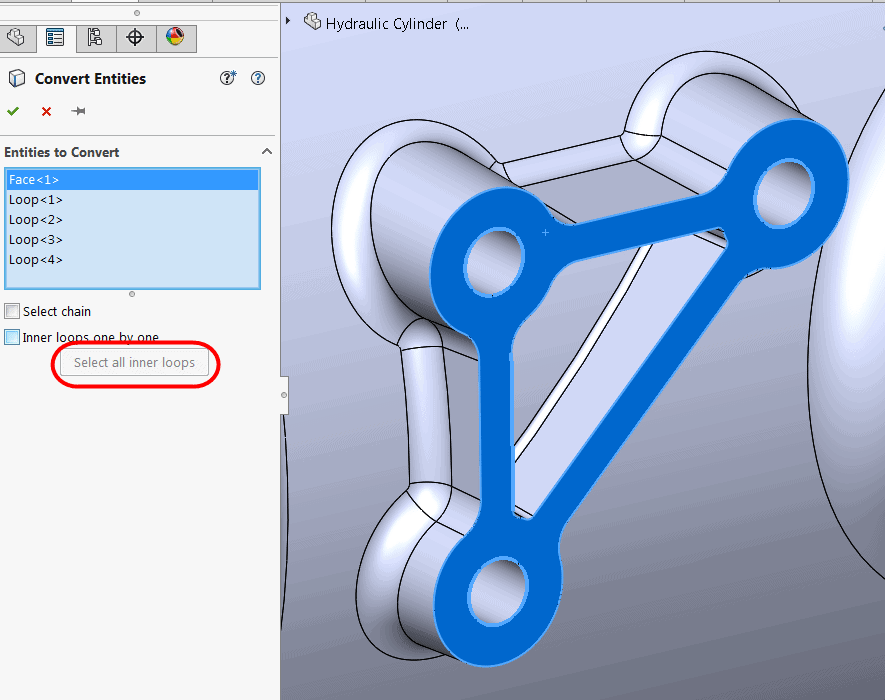Click the green checkmark to accept

click(13, 111)
